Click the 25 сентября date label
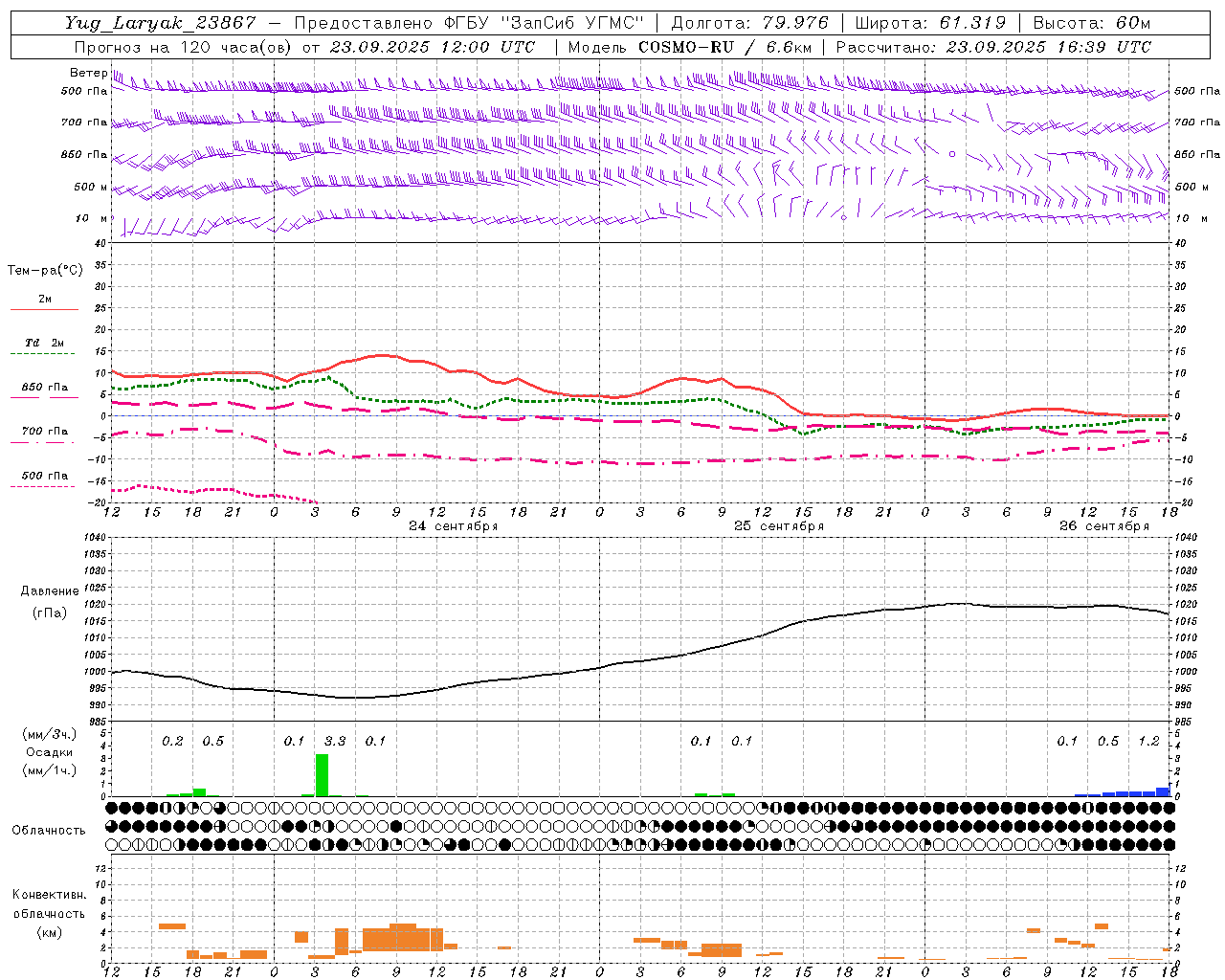Screen dimensions: 1225x980 click(x=779, y=526)
